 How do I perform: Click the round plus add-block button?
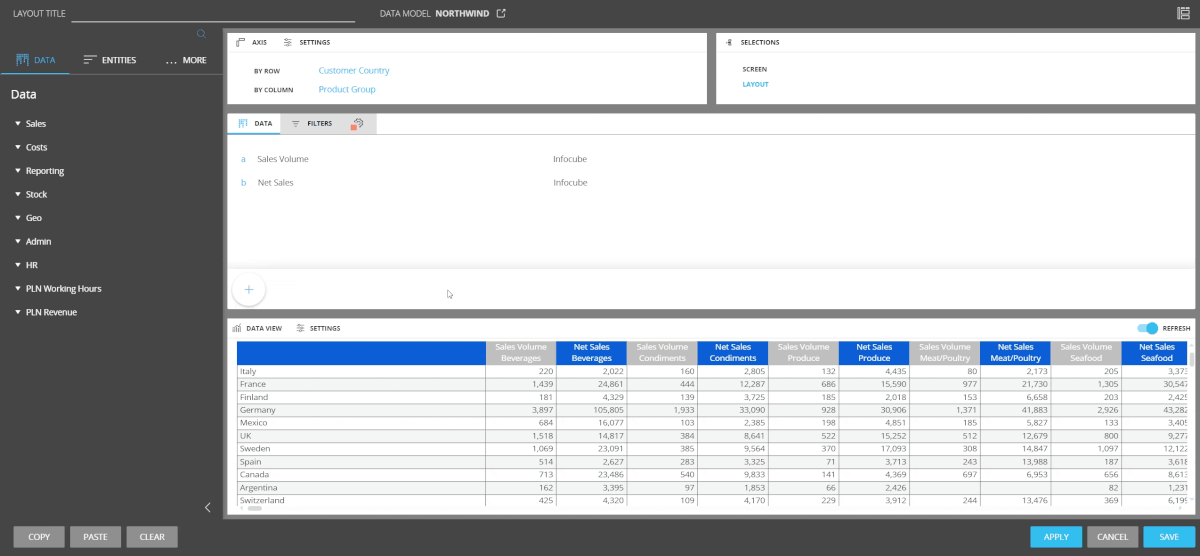[248, 290]
